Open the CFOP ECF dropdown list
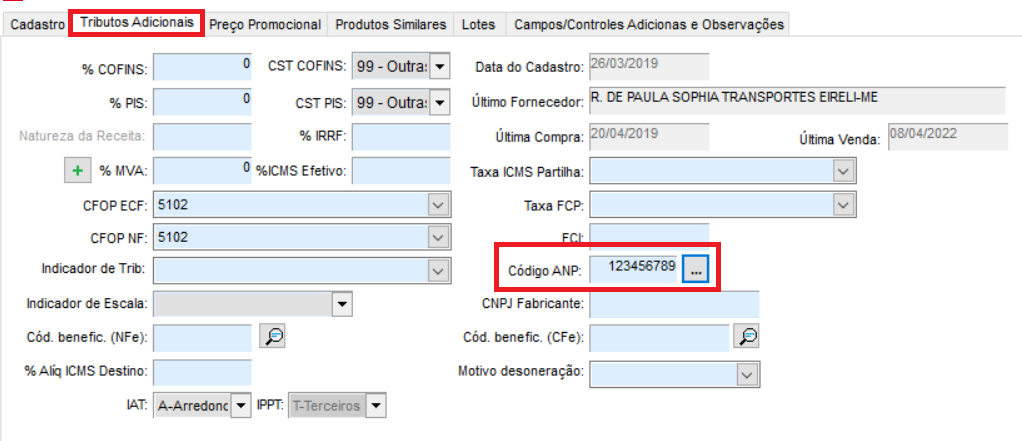Image resolution: width=1022 pixels, height=441 pixels. 437,204
